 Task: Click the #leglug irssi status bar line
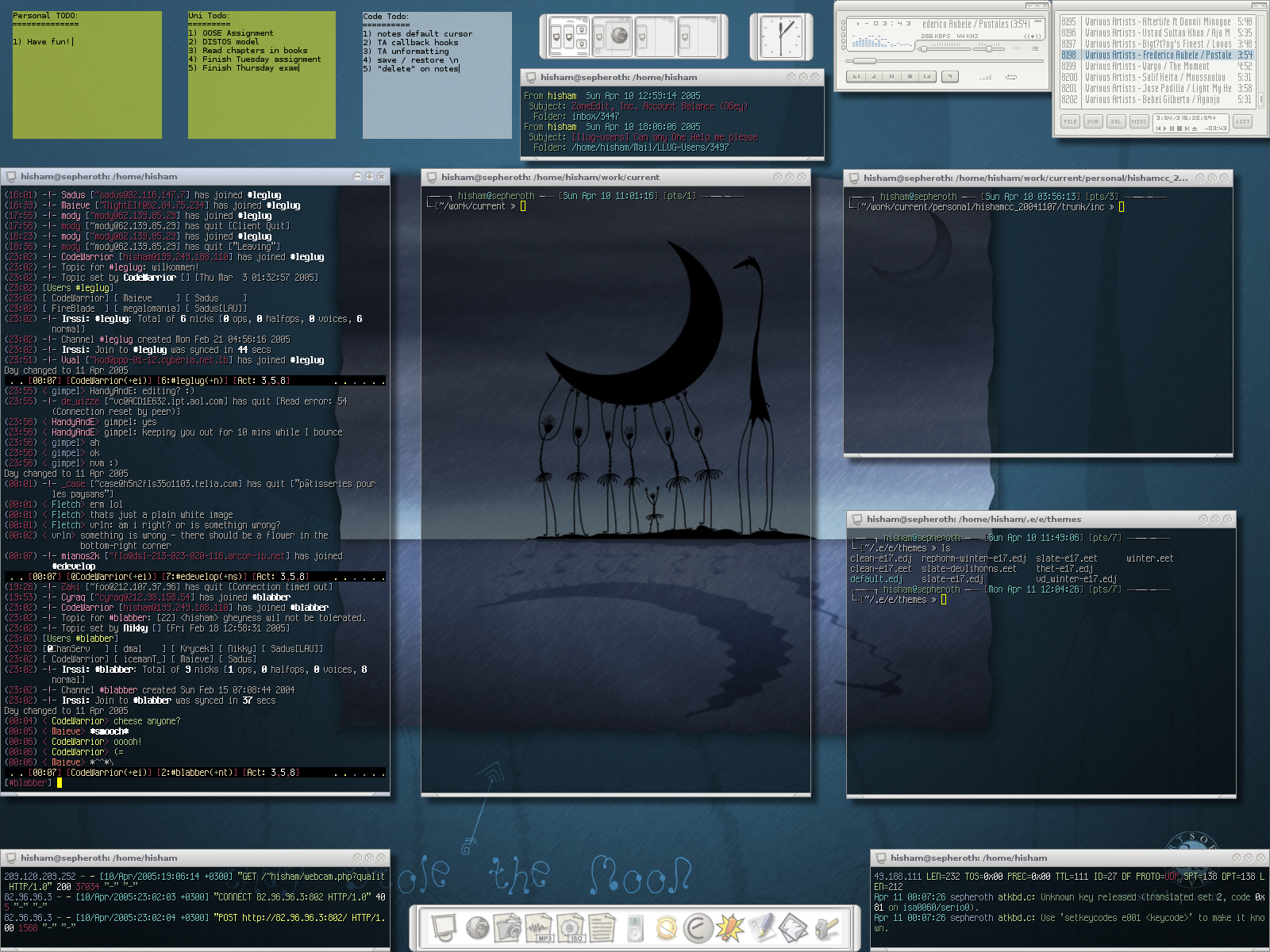[194, 381]
